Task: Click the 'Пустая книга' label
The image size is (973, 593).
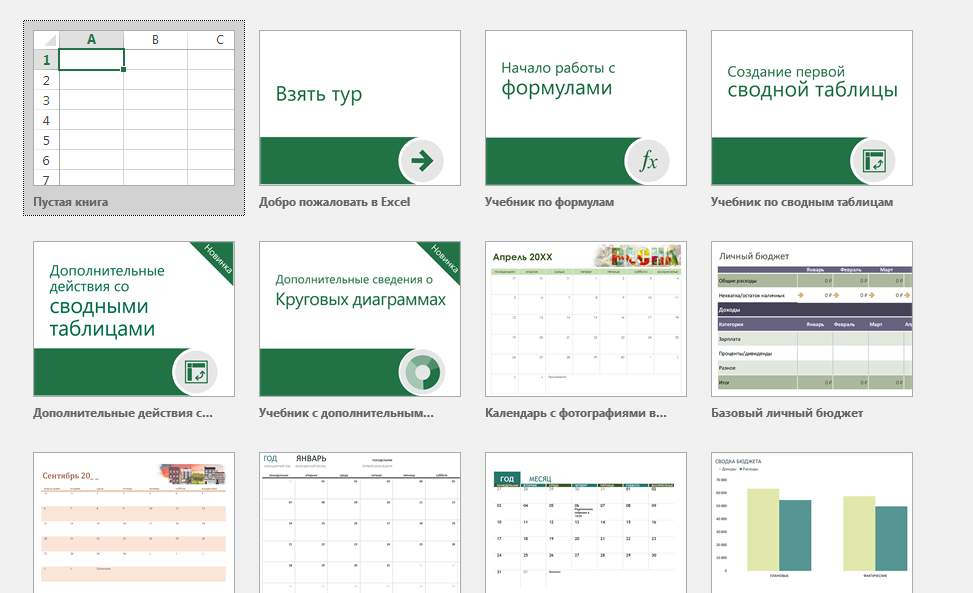Action: (70, 202)
